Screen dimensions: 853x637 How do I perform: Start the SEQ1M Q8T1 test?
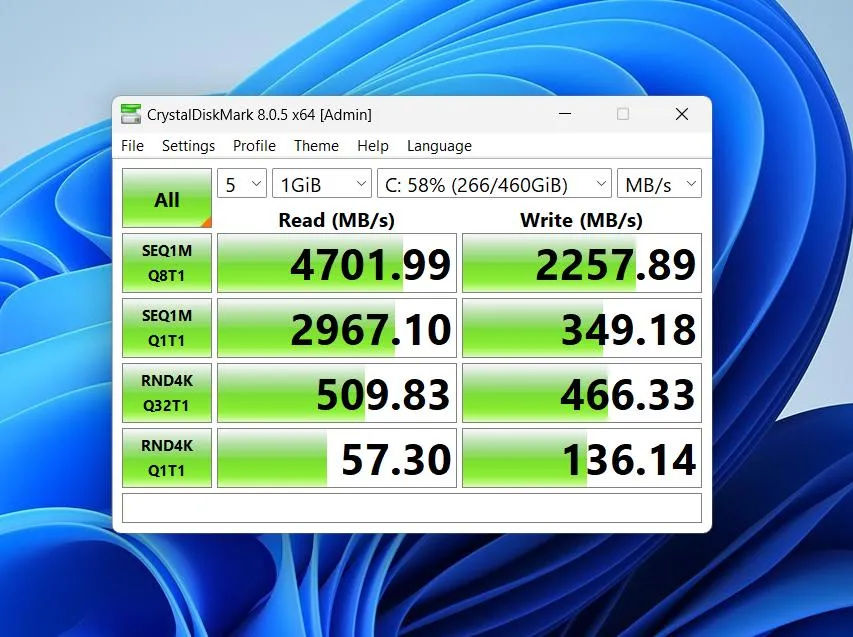click(x=167, y=263)
